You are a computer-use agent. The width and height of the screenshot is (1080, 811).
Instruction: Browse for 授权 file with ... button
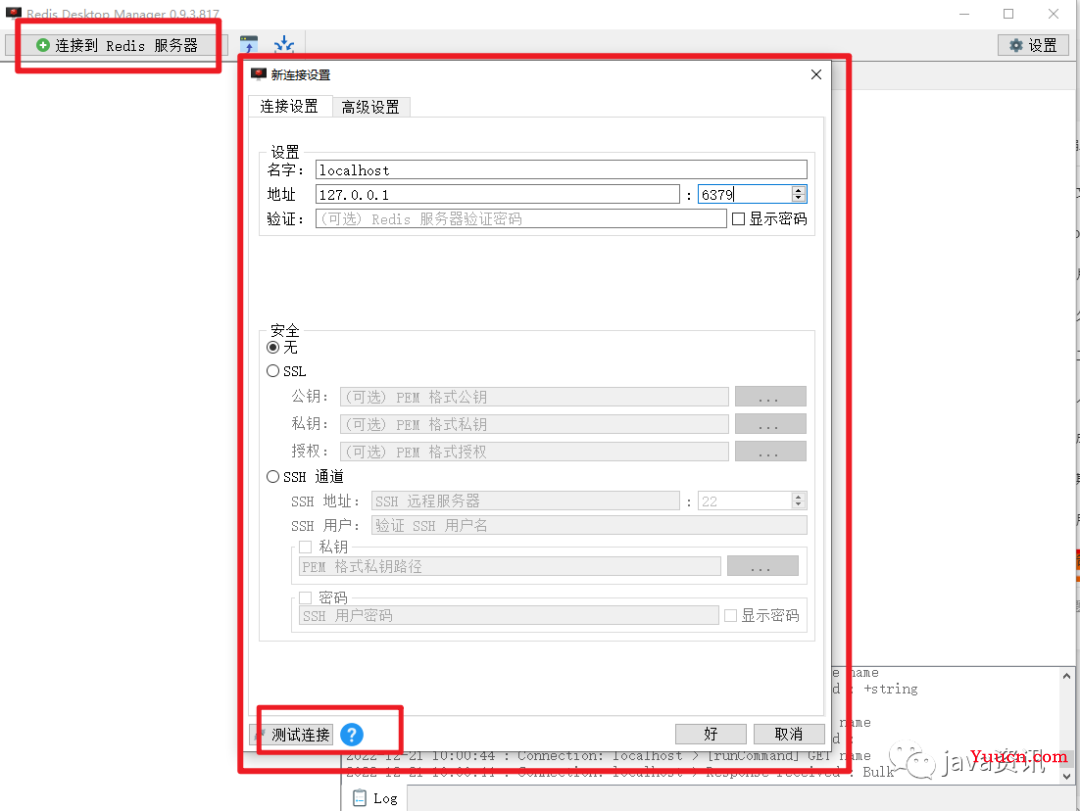click(770, 452)
